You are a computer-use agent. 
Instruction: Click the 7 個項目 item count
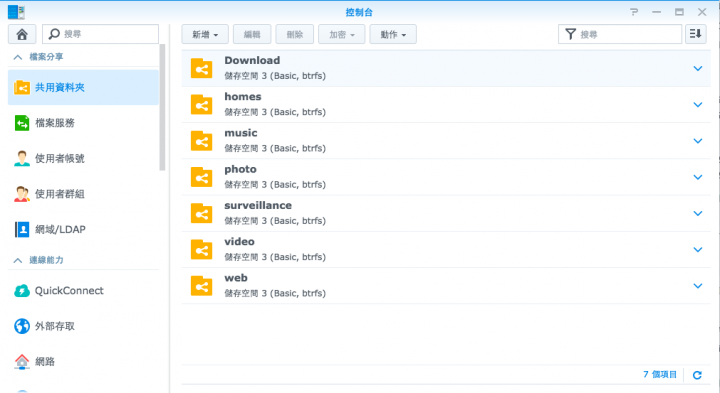click(x=660, y=375)
